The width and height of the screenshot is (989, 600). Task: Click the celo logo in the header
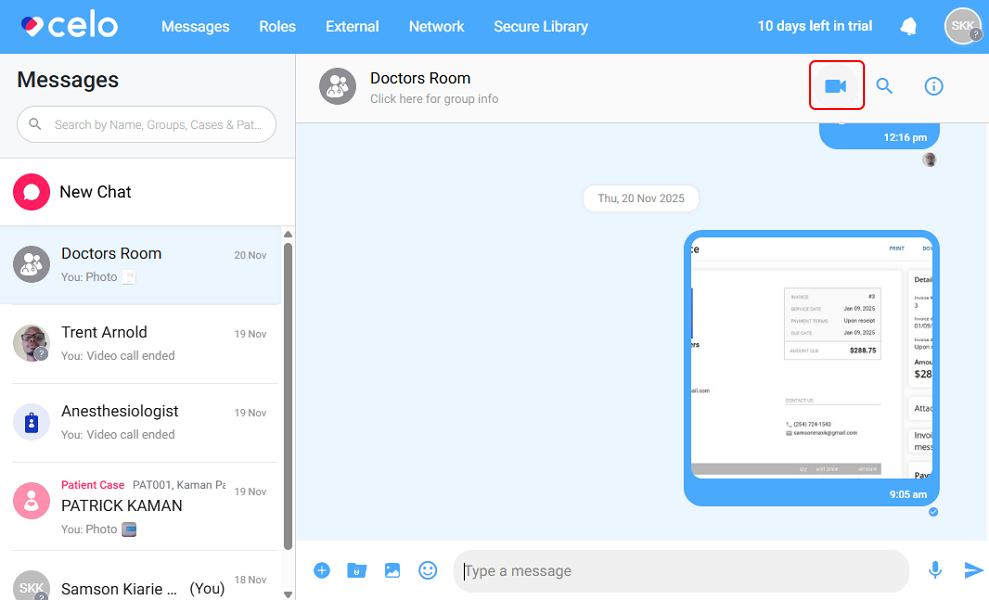67,26
